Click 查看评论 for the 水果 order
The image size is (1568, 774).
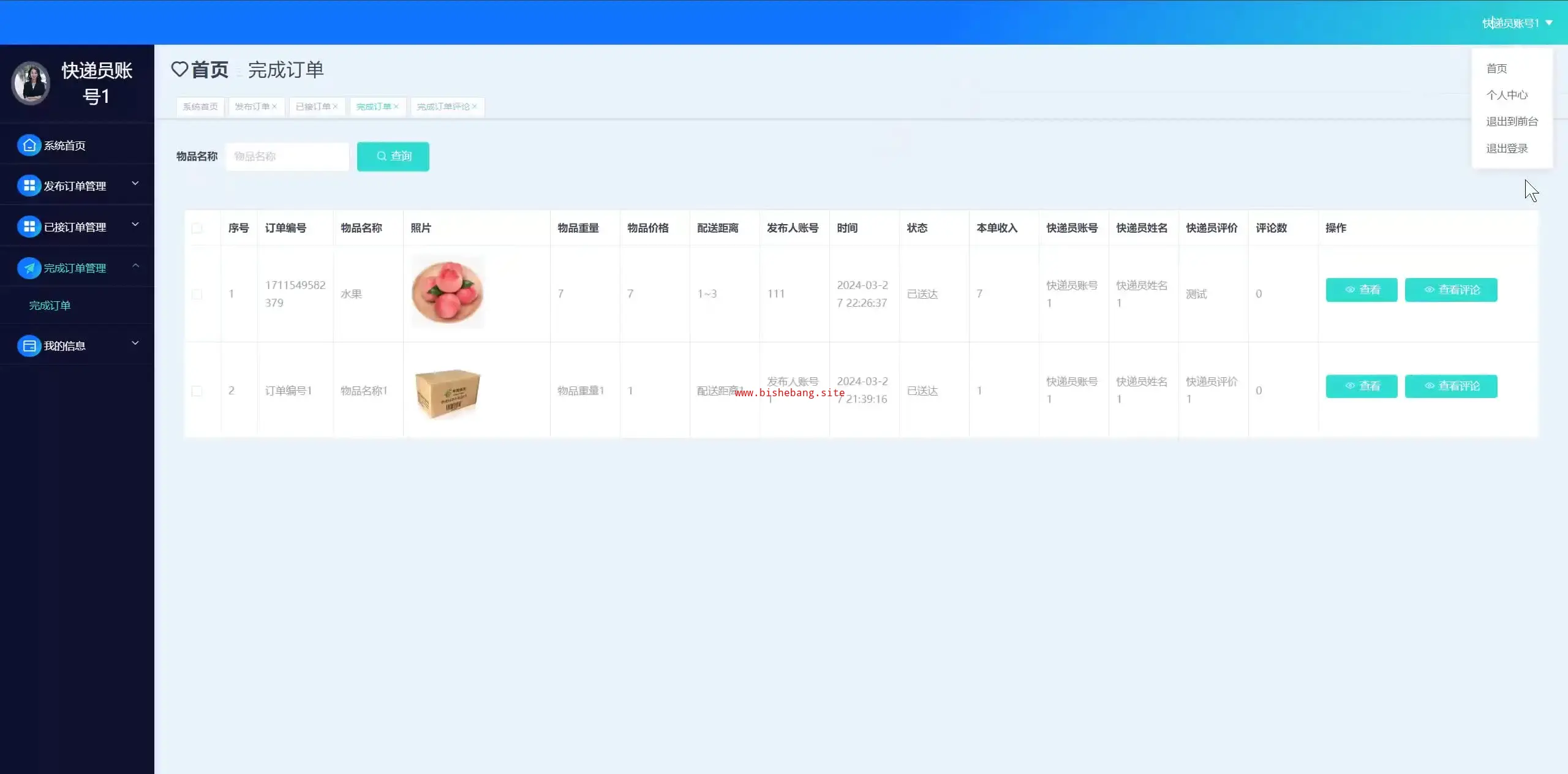(1450, 290)
